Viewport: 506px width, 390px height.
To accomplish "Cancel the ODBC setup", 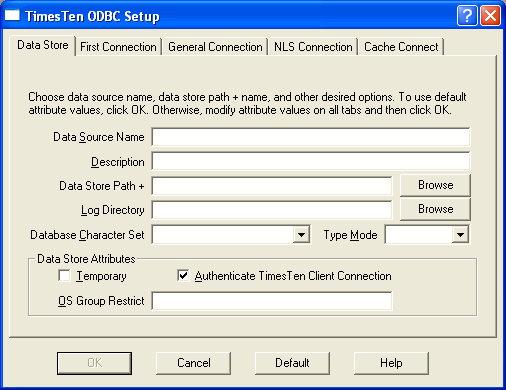I will point(193,363).
